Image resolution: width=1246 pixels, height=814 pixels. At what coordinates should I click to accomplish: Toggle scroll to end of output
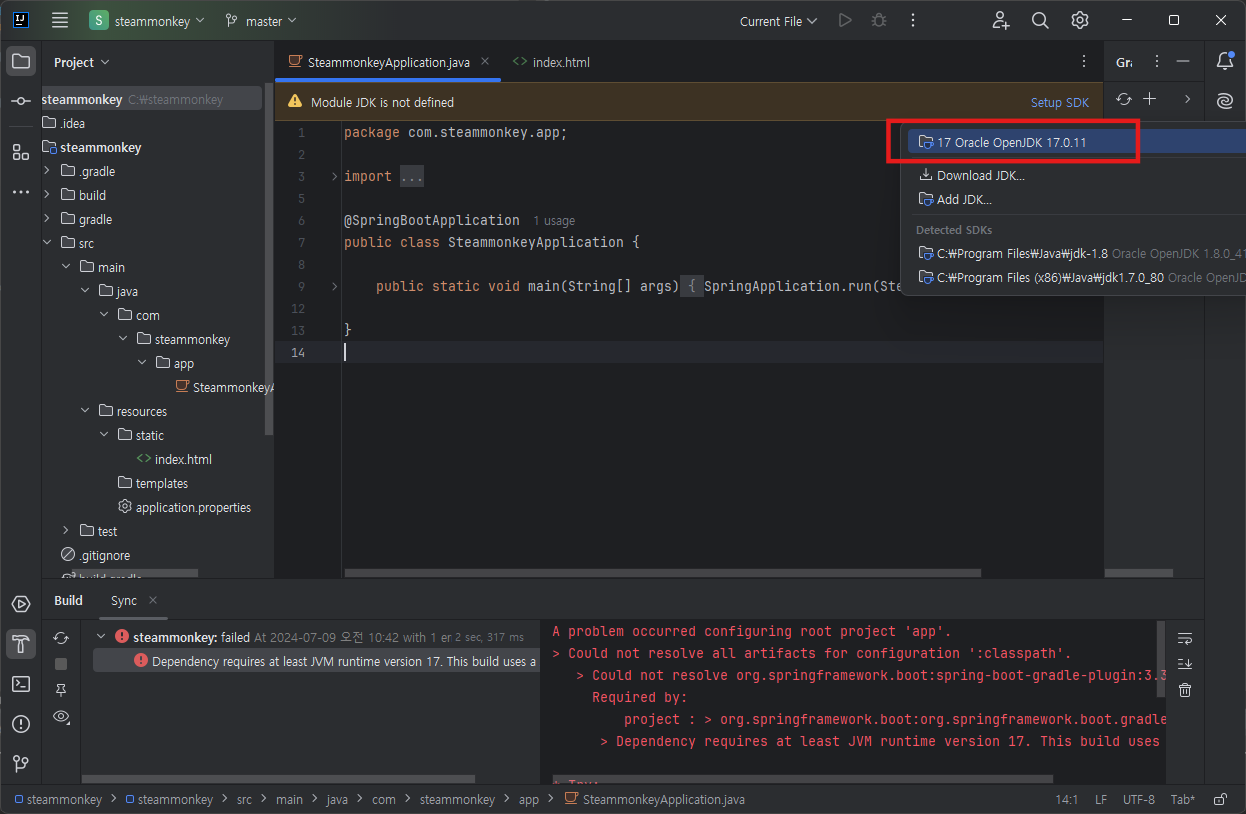click(x=1185, y=664)
